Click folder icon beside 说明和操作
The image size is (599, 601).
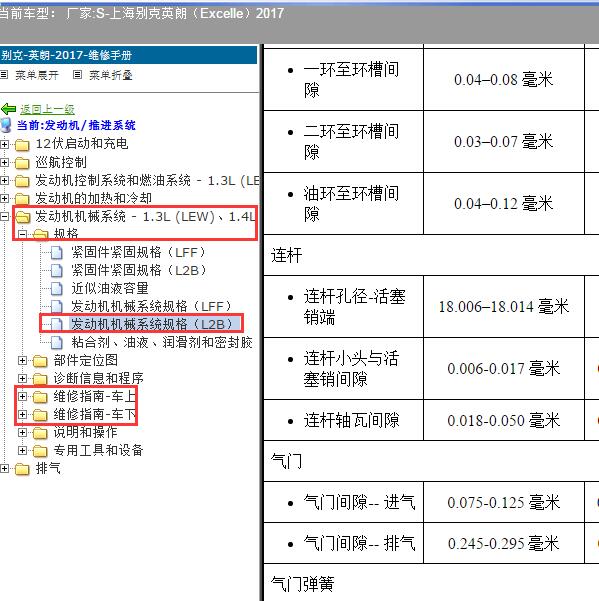point(40,433)
